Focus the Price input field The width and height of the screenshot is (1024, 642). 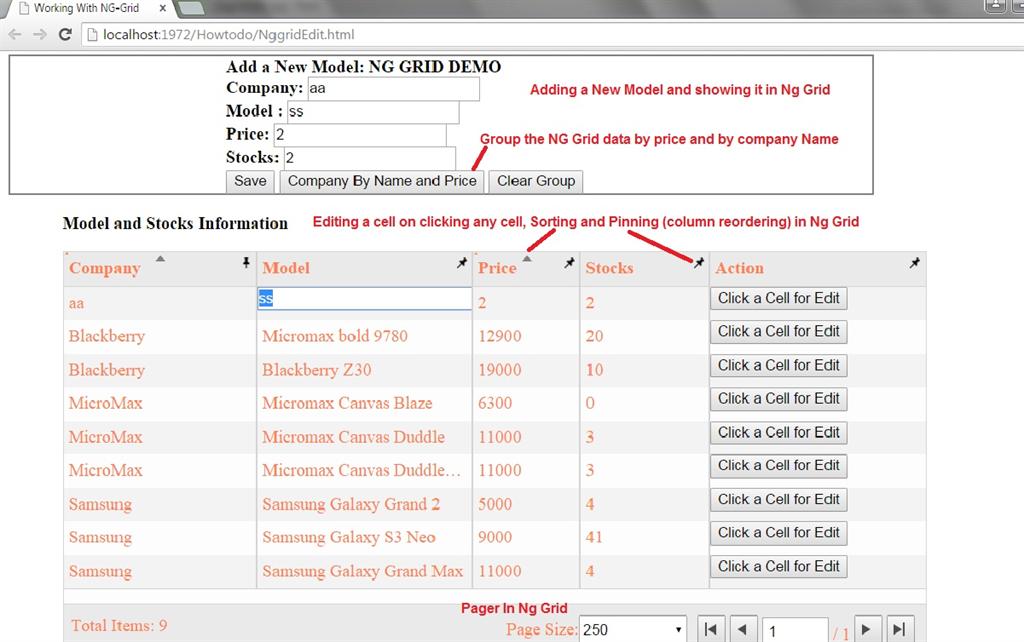[360, 135]
